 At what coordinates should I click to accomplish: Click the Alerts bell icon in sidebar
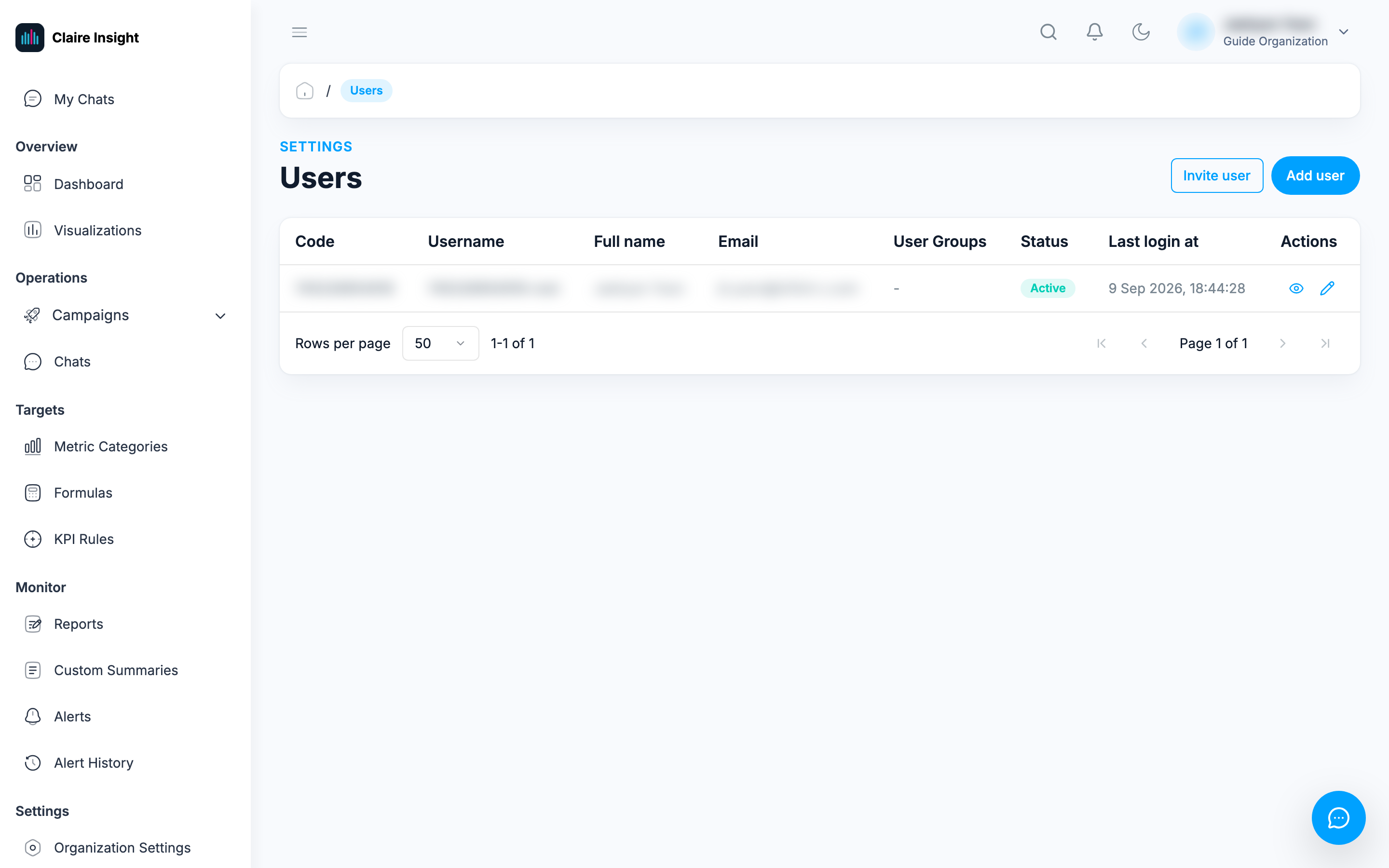33,717
